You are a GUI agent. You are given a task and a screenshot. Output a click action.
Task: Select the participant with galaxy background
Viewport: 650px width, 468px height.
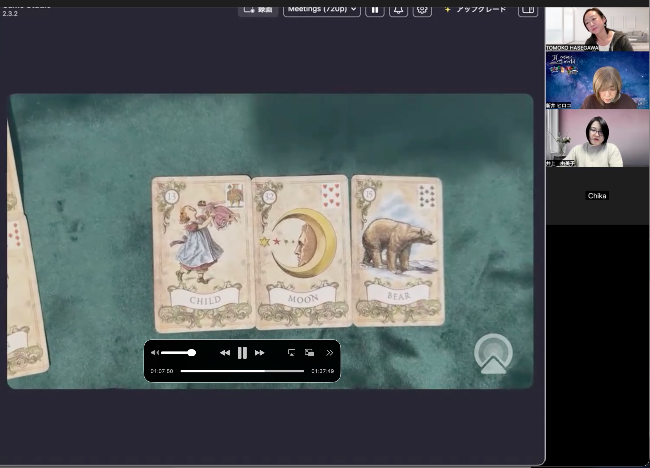tap(597, 80)
